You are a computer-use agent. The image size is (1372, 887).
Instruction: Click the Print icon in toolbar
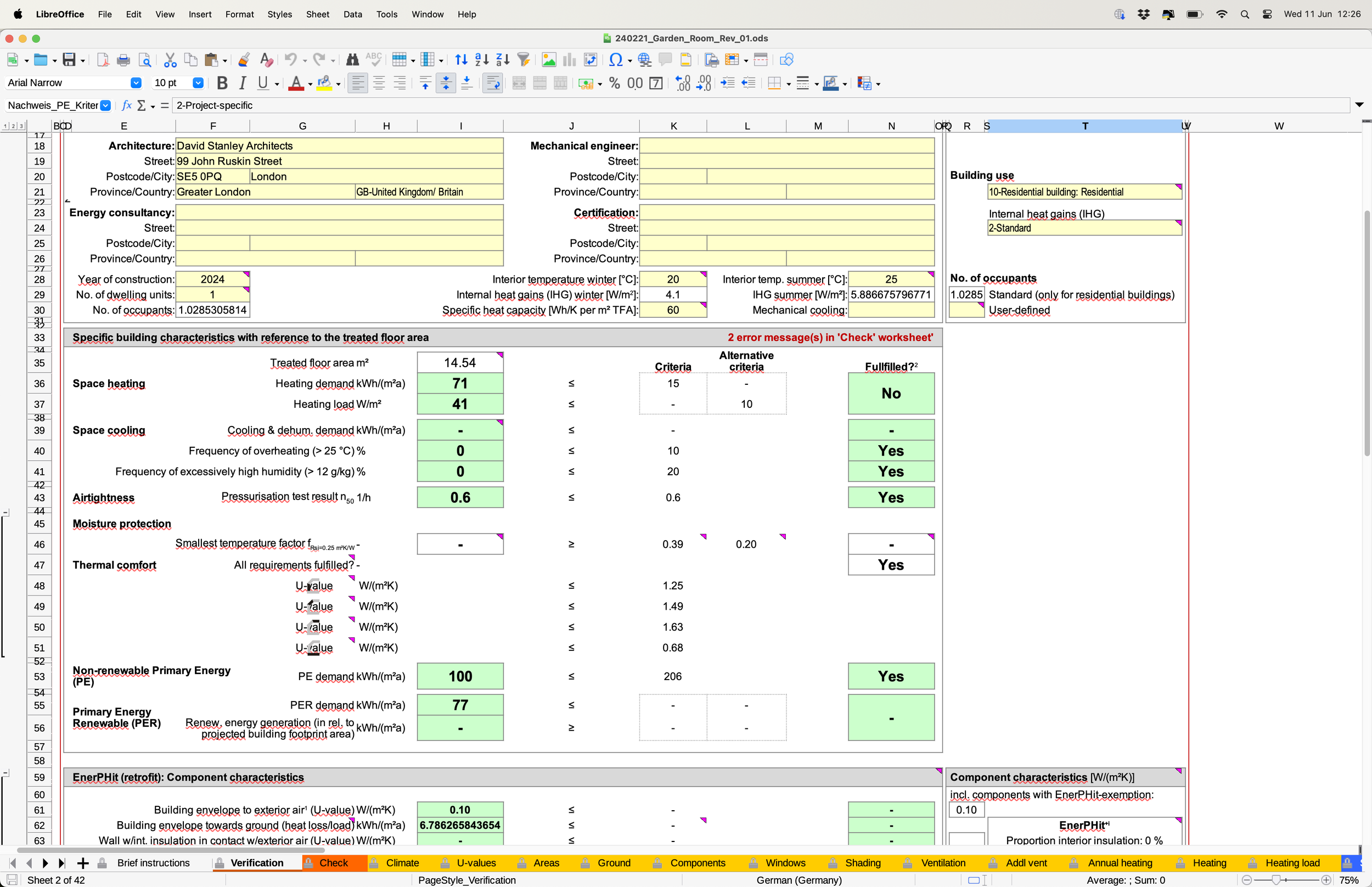tap(123, 60)
